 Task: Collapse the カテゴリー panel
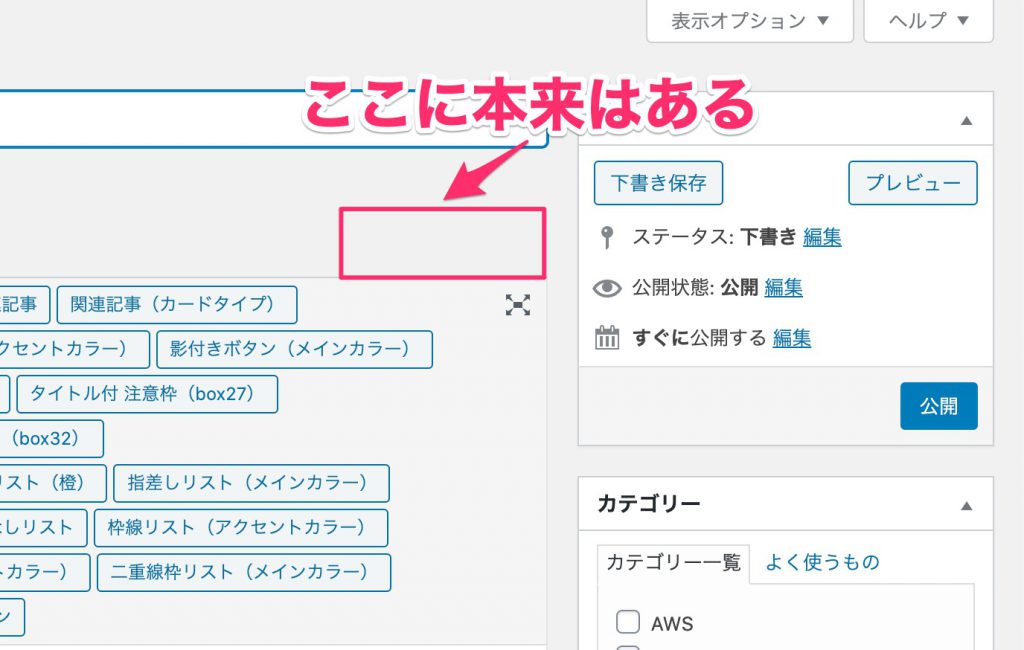coord(965,506)
